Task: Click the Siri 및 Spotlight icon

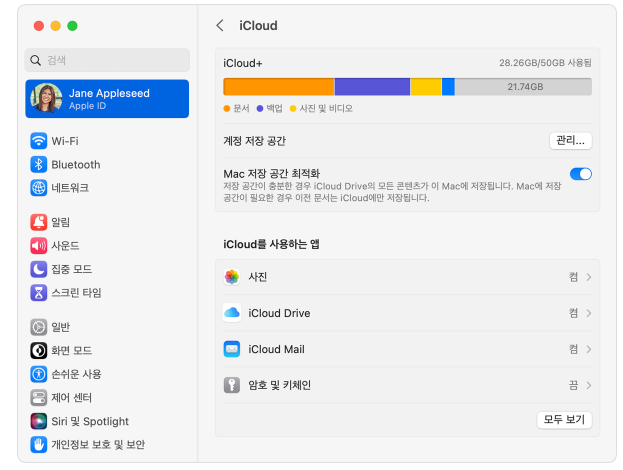Action: [39, 421]
